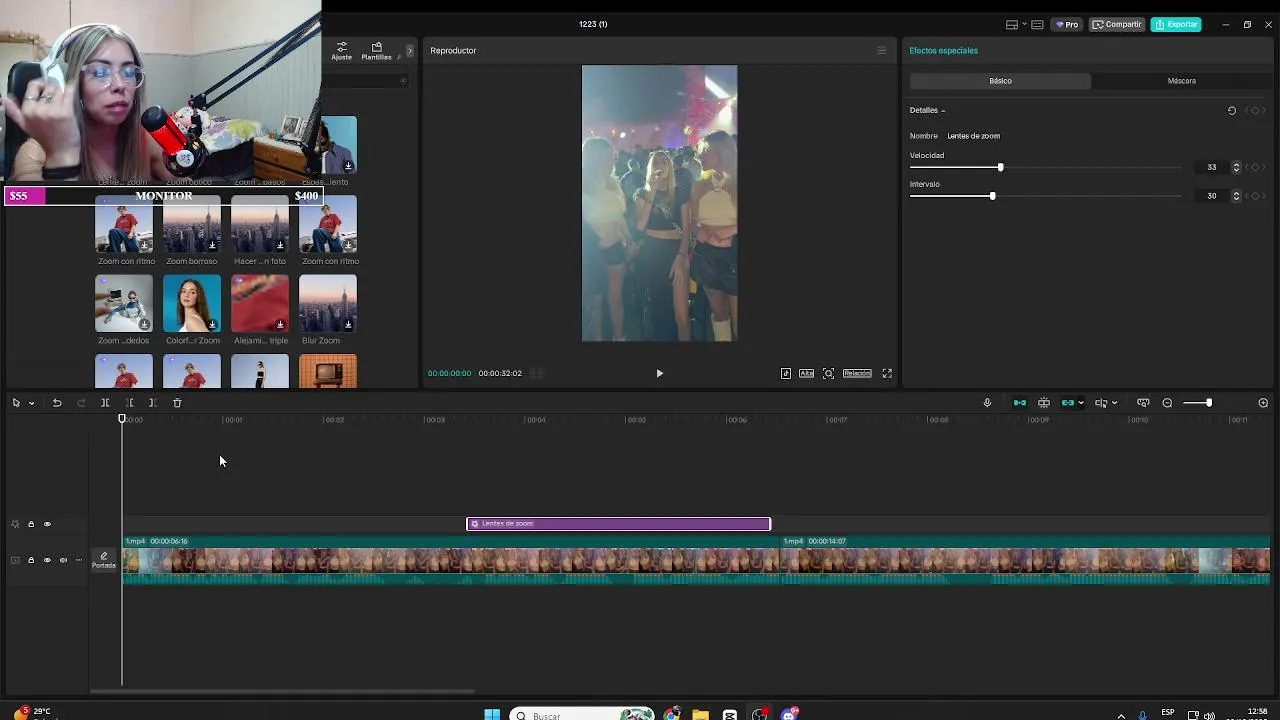Click the Windows Start button
Image resolution: width=1280 pixels, height=720 pixels.
[x=492, y=714]
